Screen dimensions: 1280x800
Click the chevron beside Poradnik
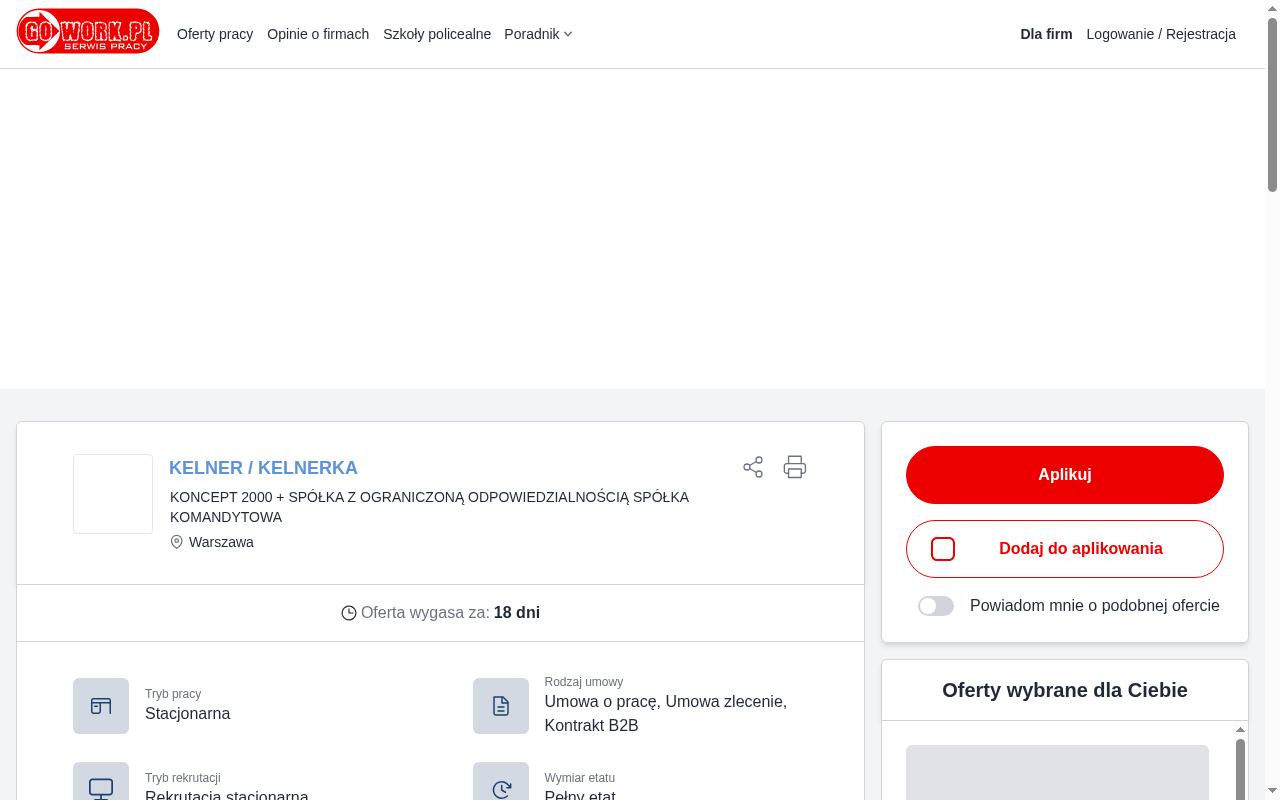[x=568, y=34]
